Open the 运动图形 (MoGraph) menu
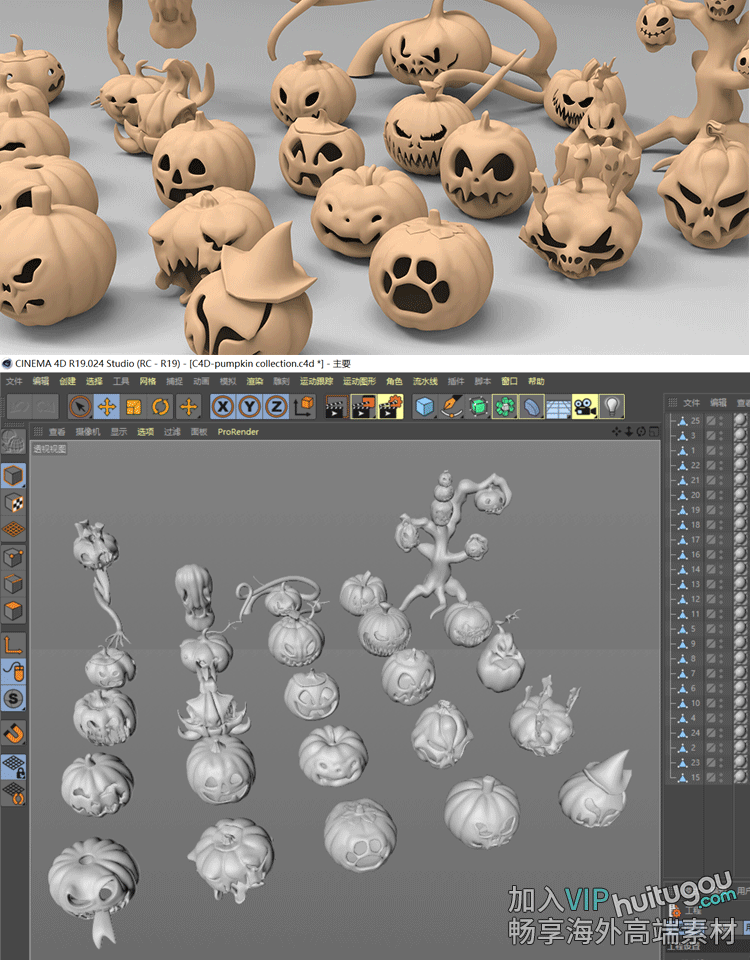 (359, 381)
